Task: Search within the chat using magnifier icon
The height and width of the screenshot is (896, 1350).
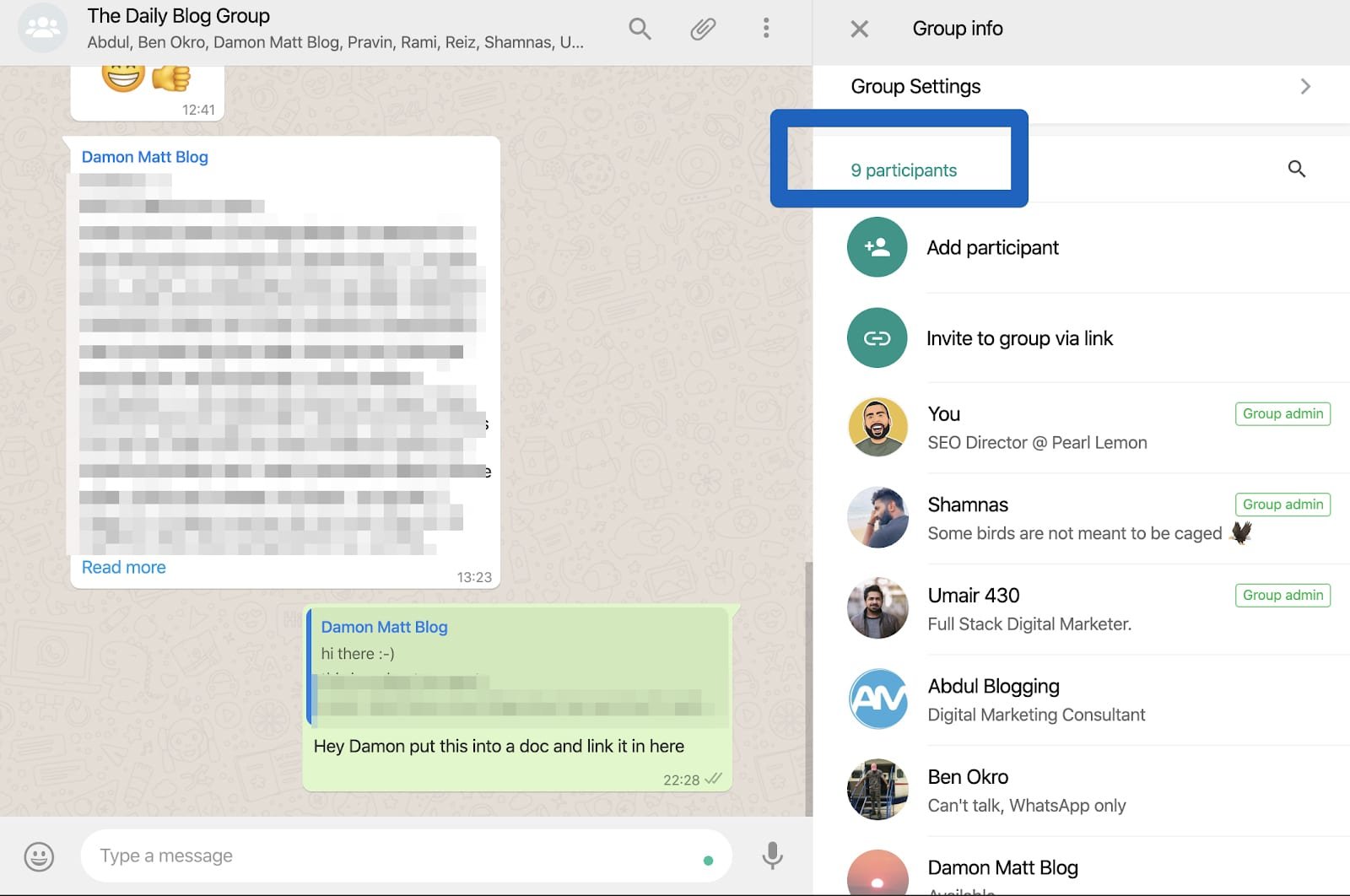Action: [640, 29]
